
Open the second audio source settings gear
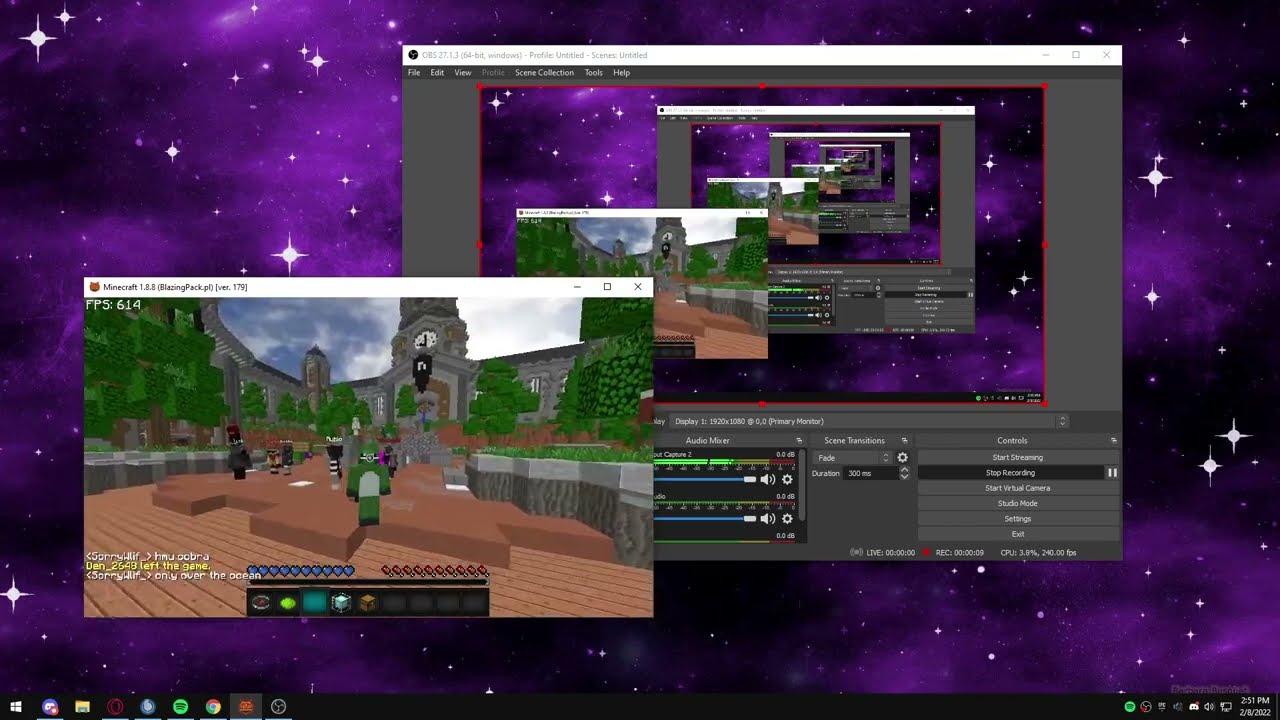[x=787, y=519]
